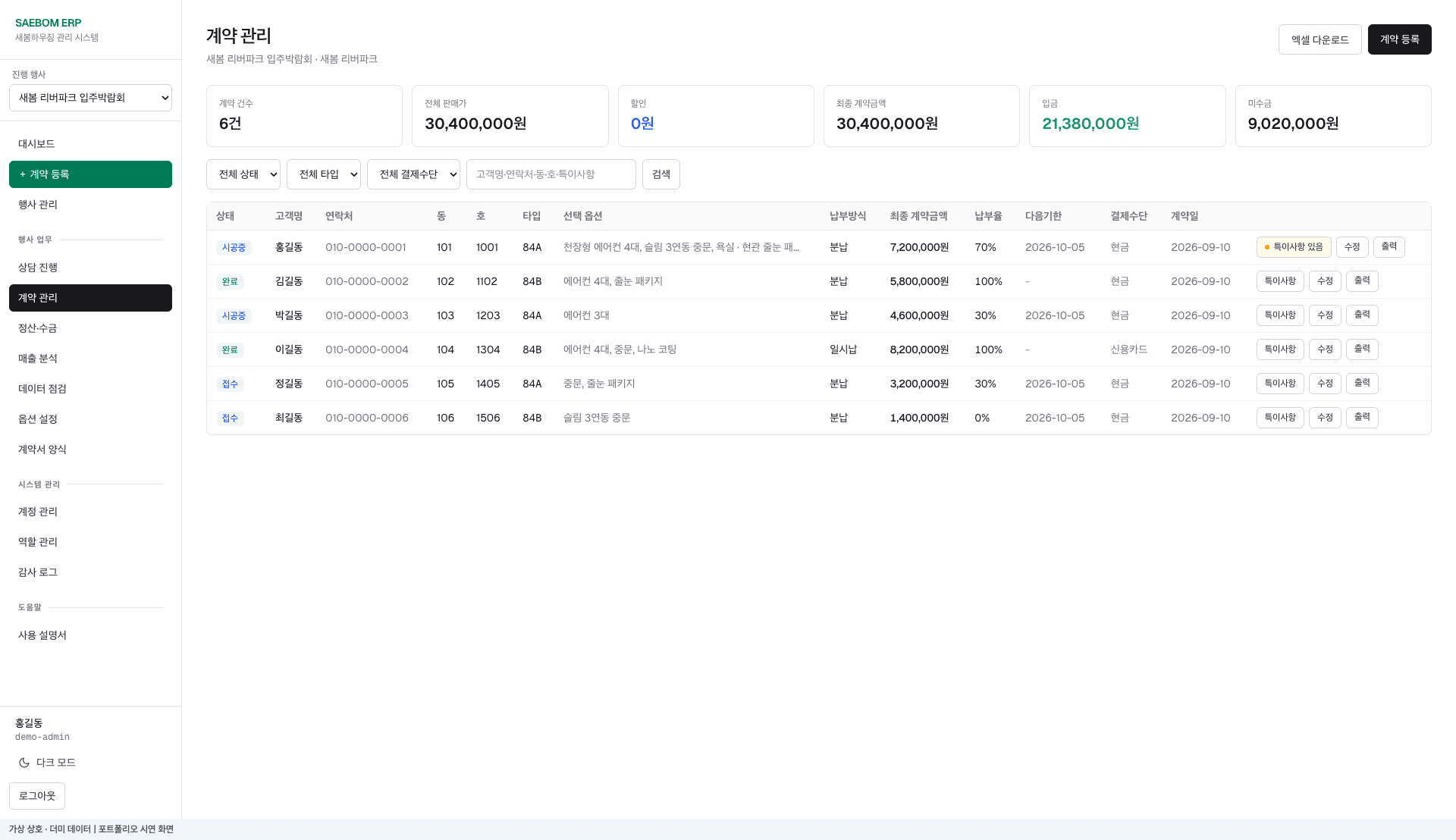Image resolution: width=1456 pixels, height=840 pixels.
Task: Open 사용 설명서 help page
Action: tap(90, 635)
